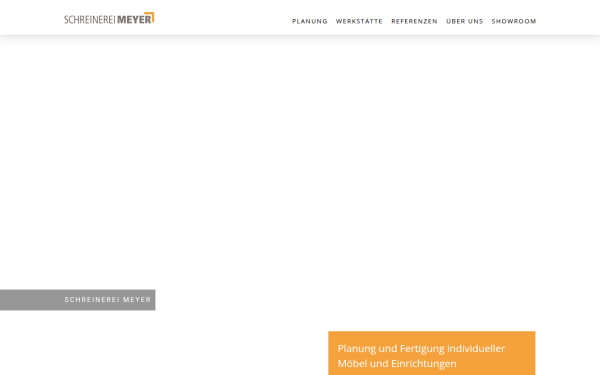Image resolution: width=600 pixels, height=375 pixels.
Task: Click the Schreinerei Meyer logo
Action: click(109, 18)
